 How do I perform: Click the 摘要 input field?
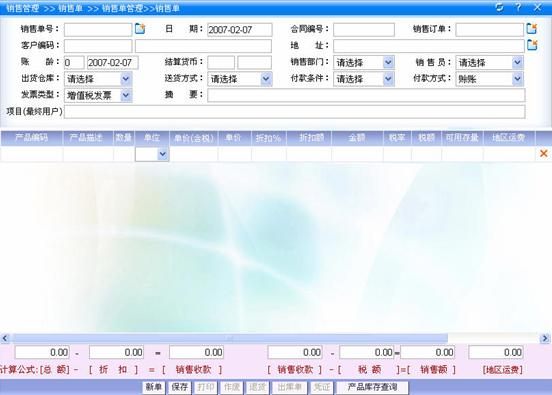pos(366,95)
